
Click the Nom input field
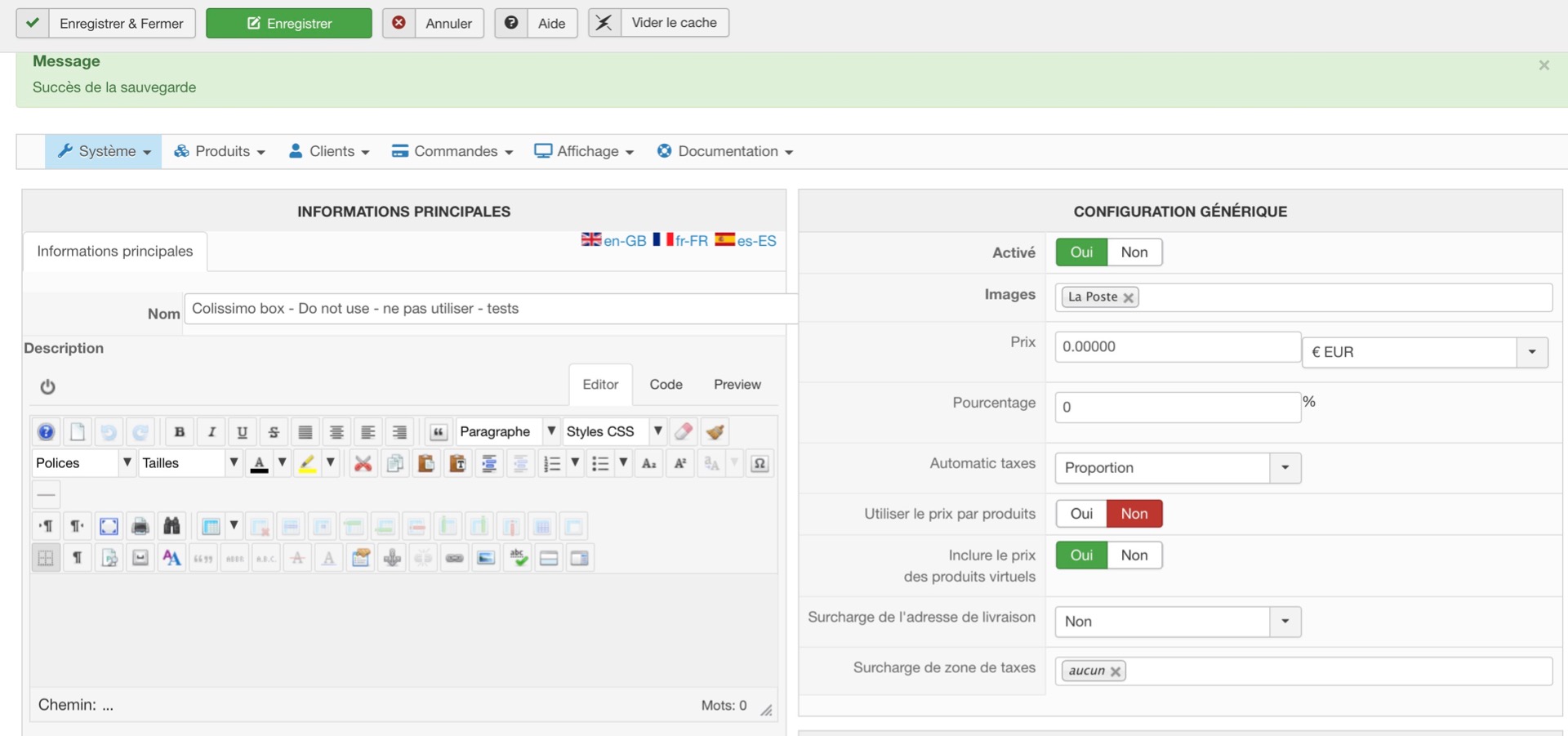point(490,309)
